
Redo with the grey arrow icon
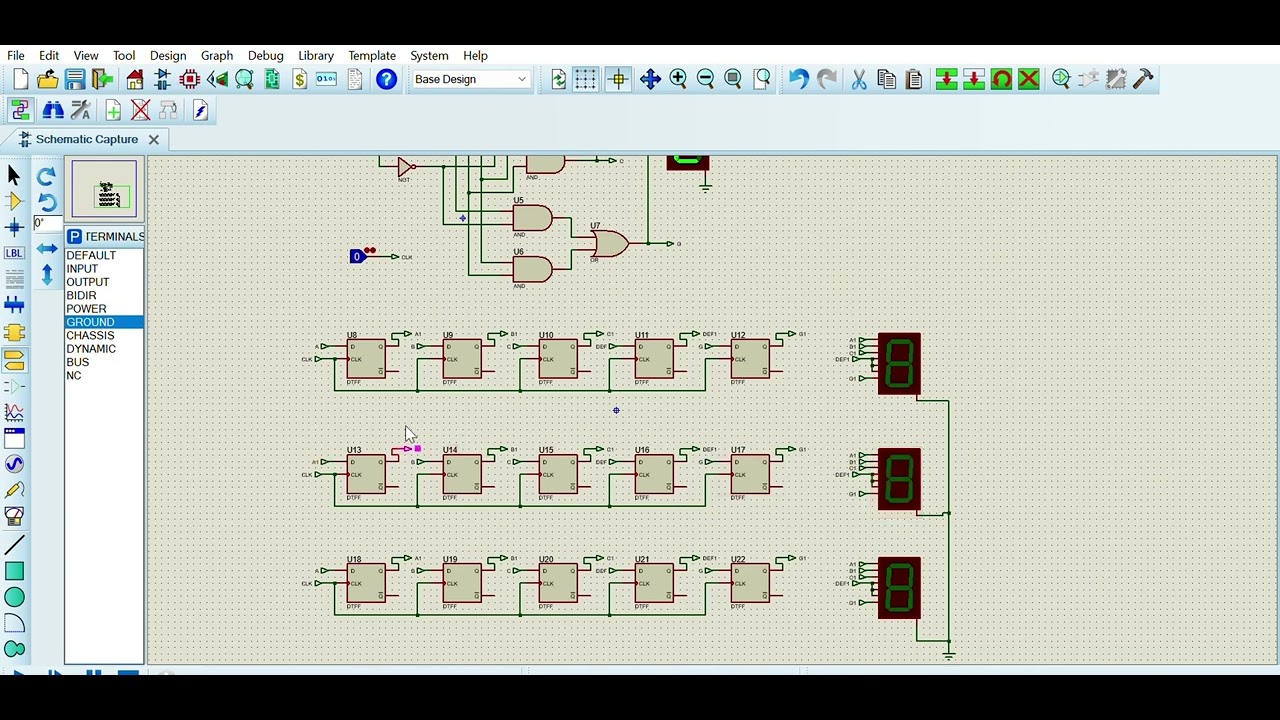click(x=826, y=79)
